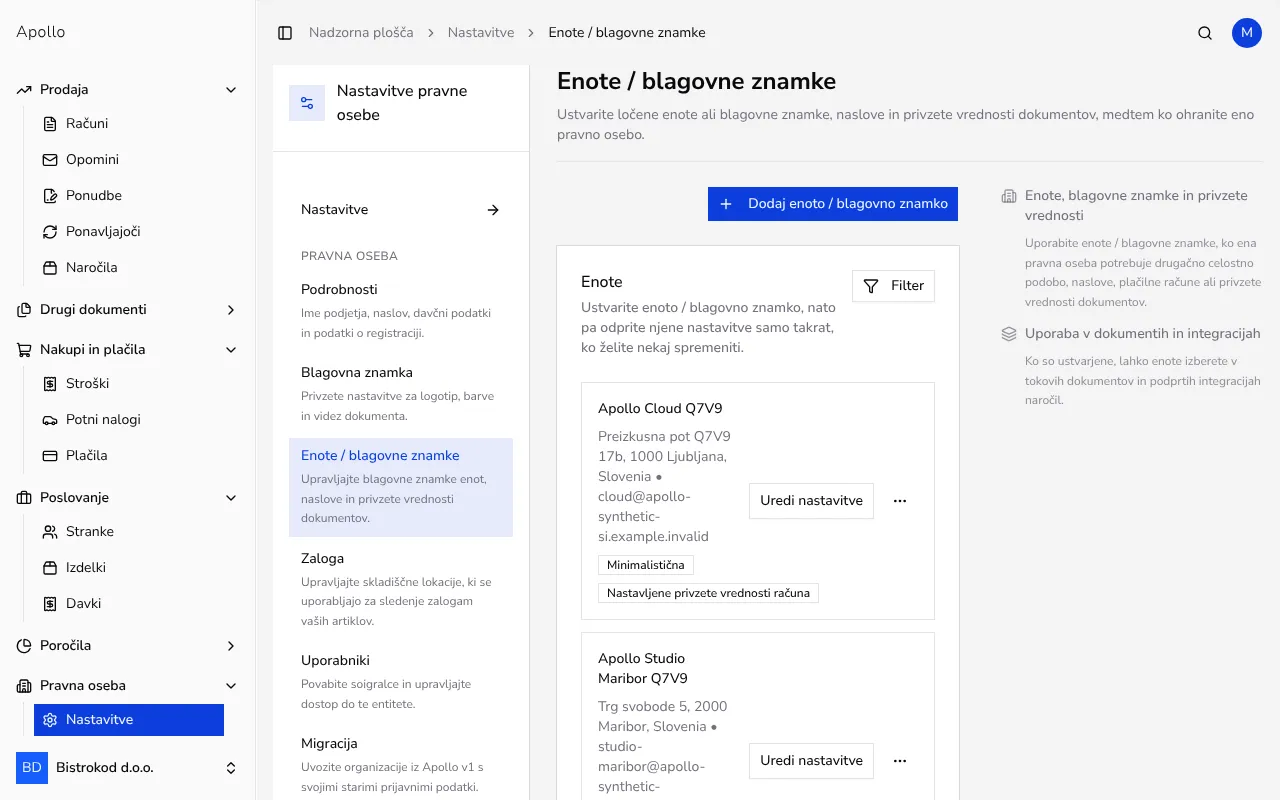Click Dodaj enoto / blagovno znamko button
The height and width of the screenshot is (800, 1280).
coord(833,204)
